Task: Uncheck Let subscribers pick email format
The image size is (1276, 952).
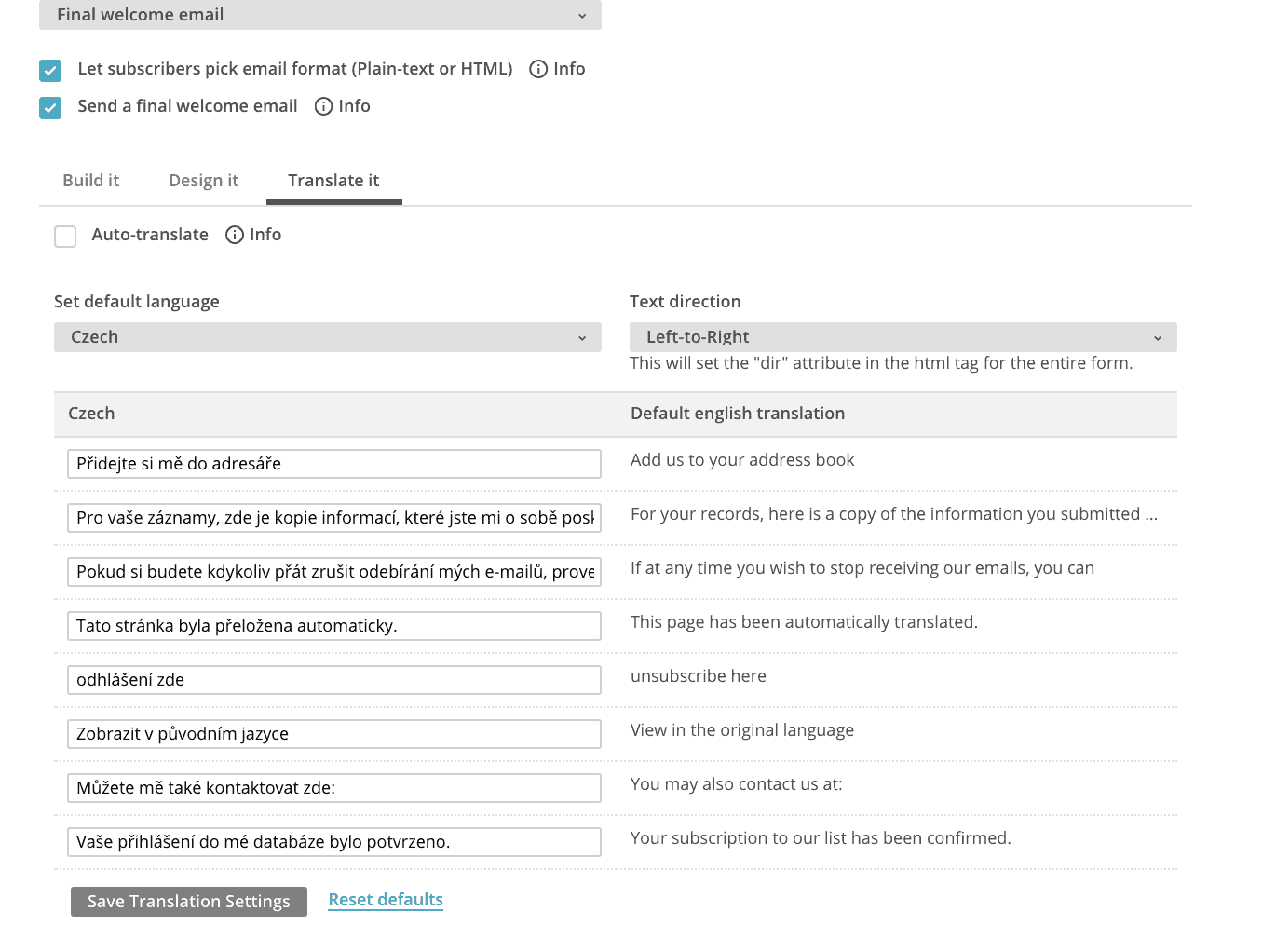Action: (x=50, y=70)
